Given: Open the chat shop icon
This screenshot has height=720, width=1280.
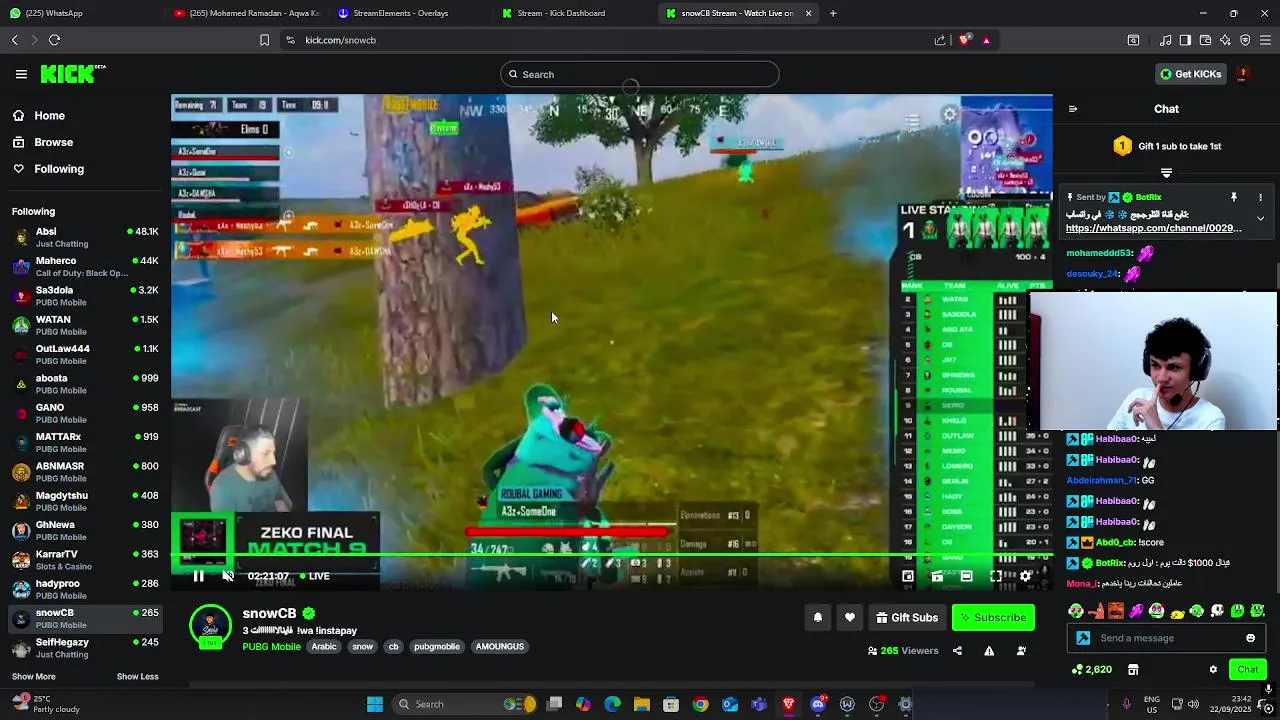Looking at the screenshot, I should [1133, 670].
